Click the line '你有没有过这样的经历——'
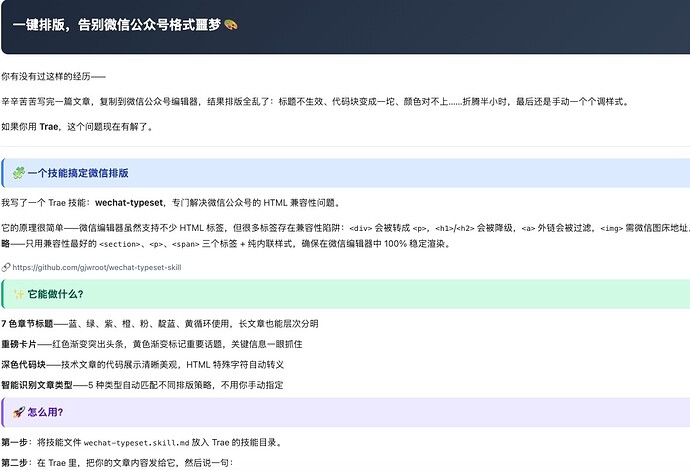The width and height of the screenshot is (690, 470). 53,76
